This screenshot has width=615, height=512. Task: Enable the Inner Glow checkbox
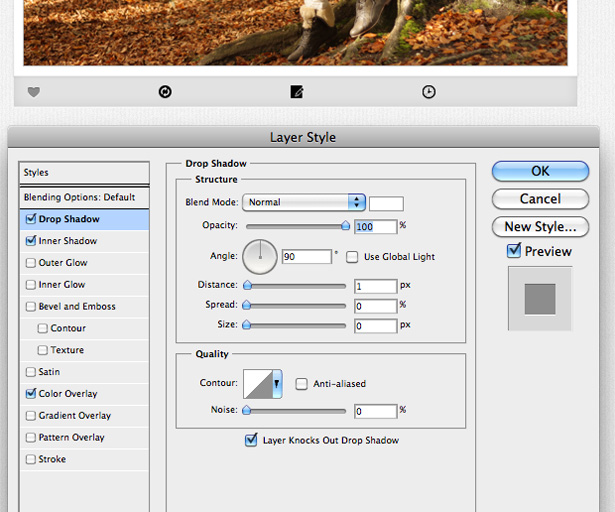click(x=31, y=284)
